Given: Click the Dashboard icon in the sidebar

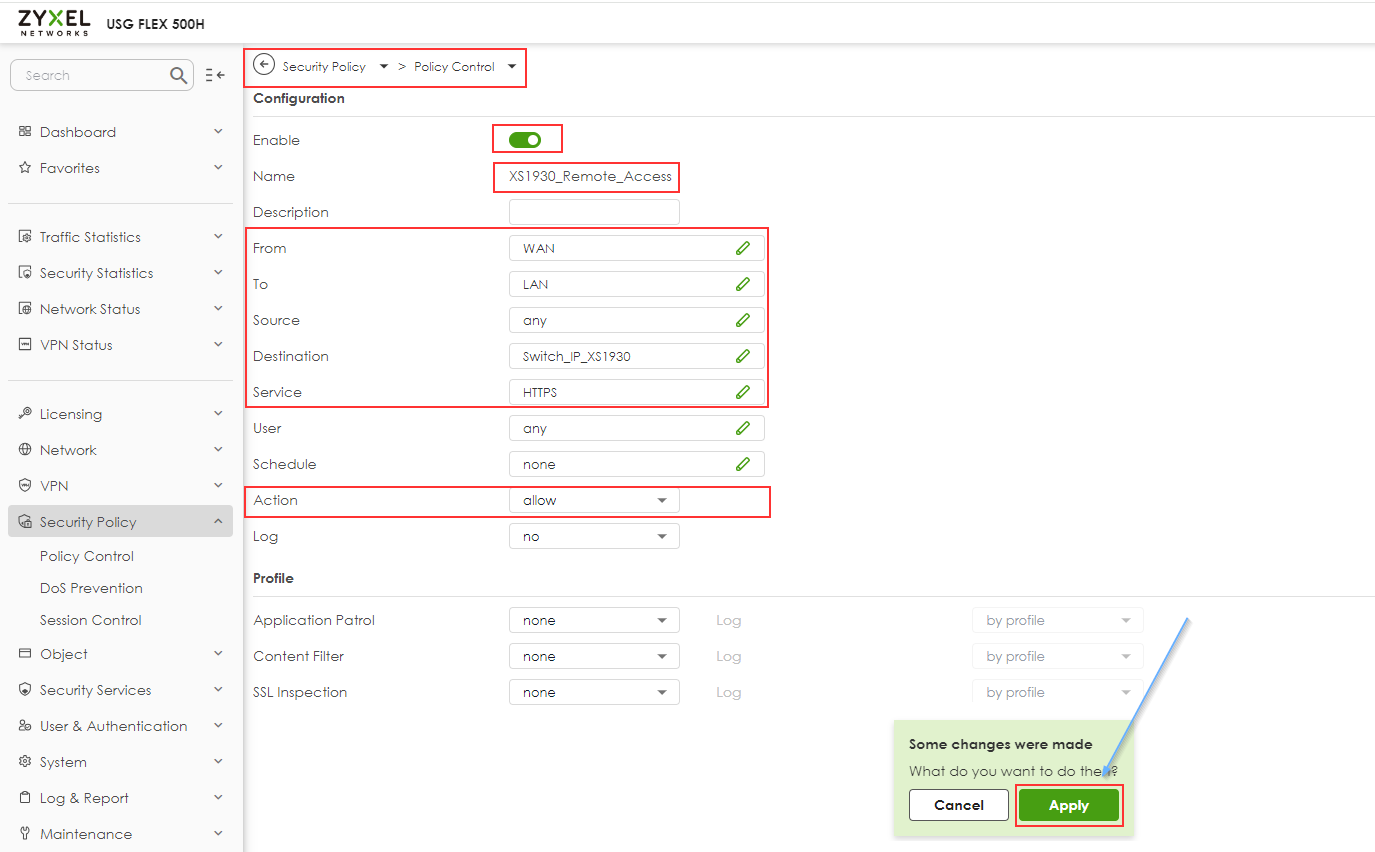Looking at the screenshot, I should point(24,131).
